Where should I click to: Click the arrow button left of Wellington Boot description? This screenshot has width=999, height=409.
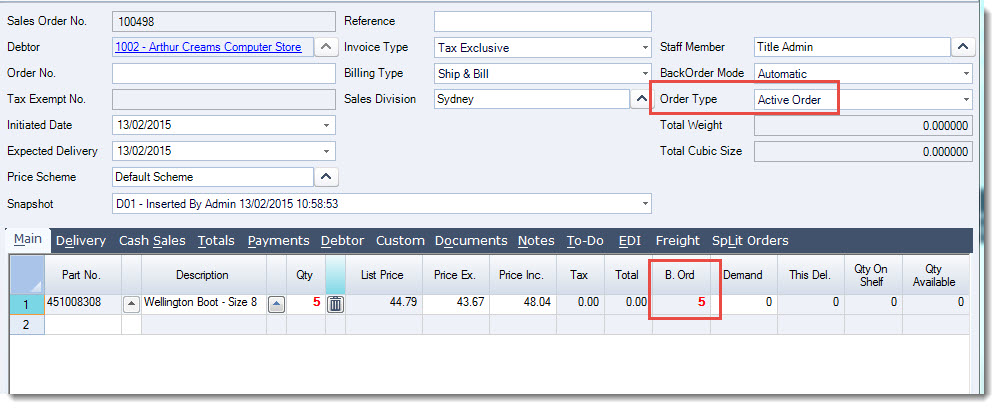coord(131,304)
